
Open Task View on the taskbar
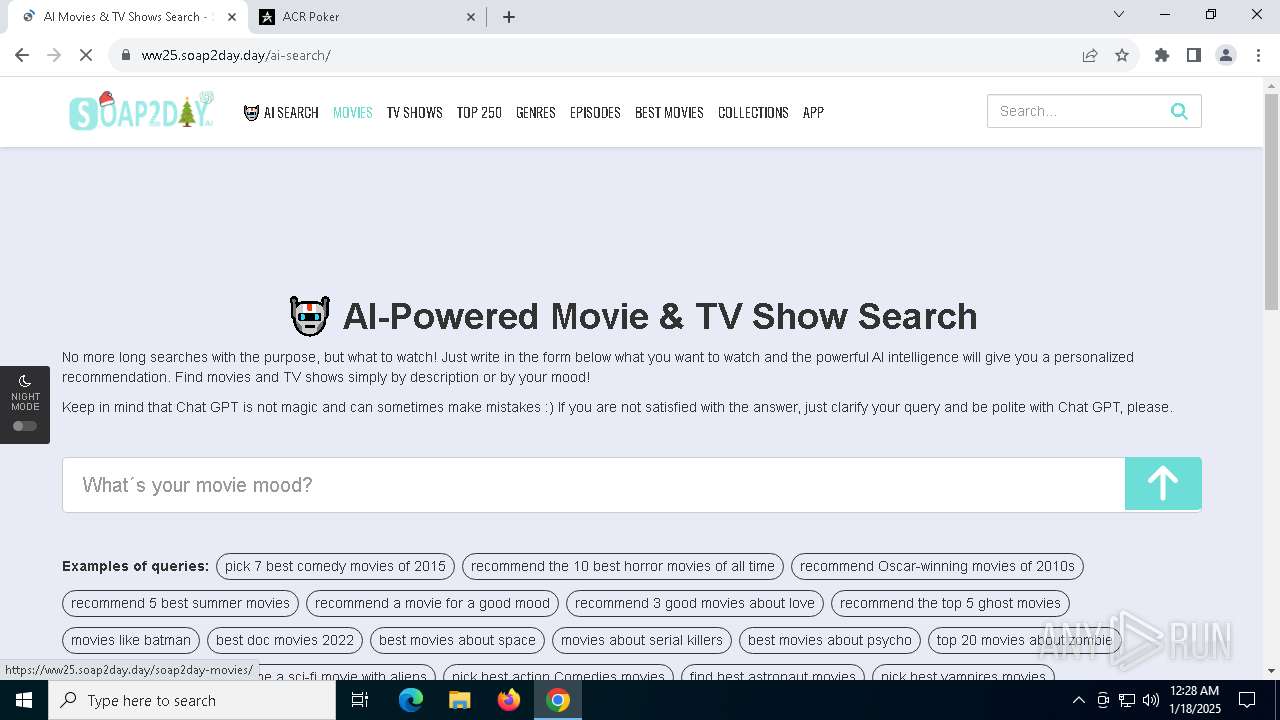tap(360, 700)
